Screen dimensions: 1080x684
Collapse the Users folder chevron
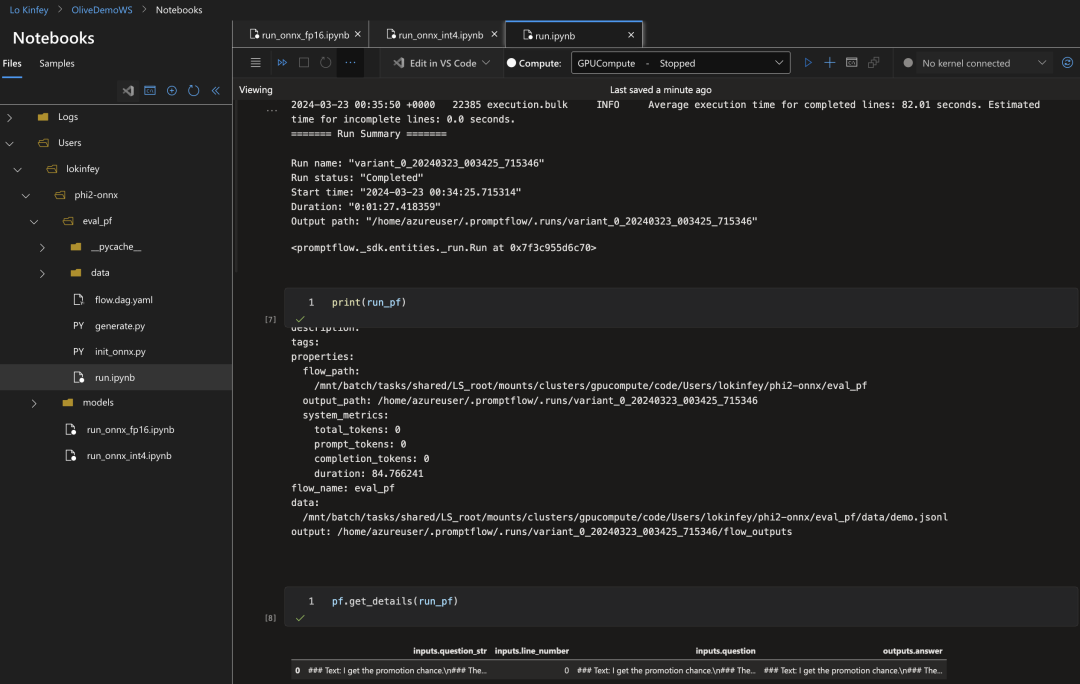(10, 143)
